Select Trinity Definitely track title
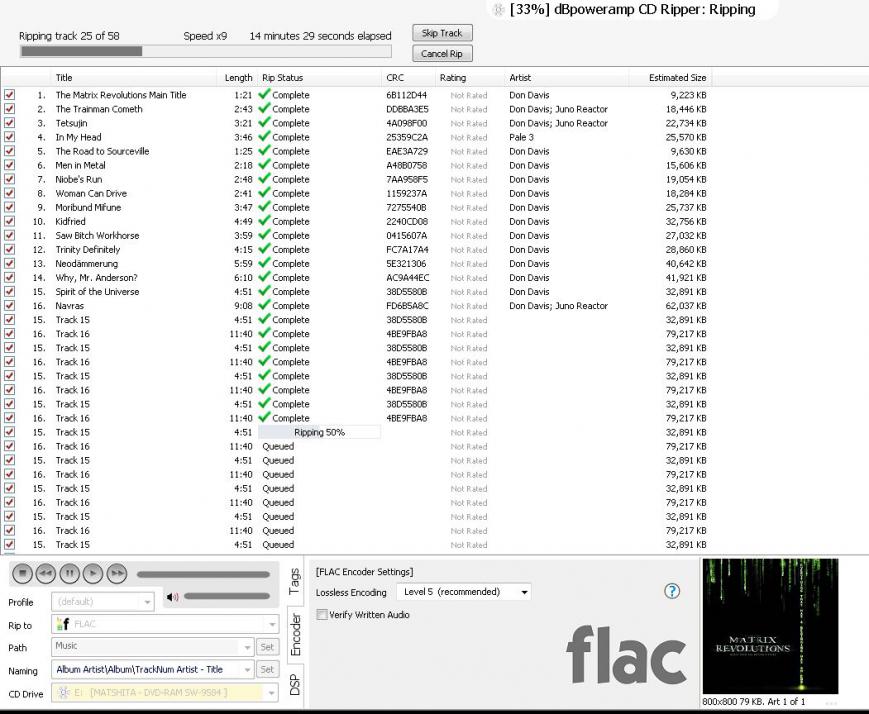Viewport: 869px width, 714px height. tap(88, 249)
